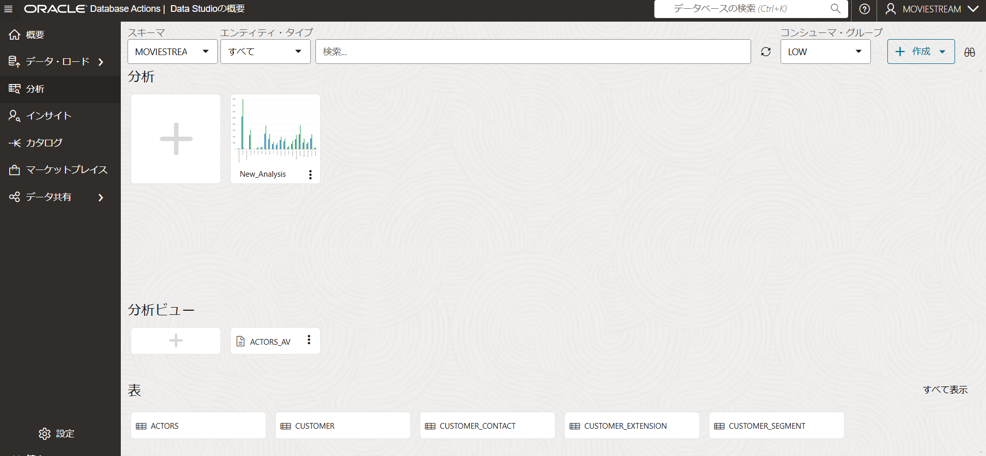Image resolution: width=986 pixels, height=456 pixels.
Task: Open the hamburger navigation menu
Action: (x=8, y=9)
